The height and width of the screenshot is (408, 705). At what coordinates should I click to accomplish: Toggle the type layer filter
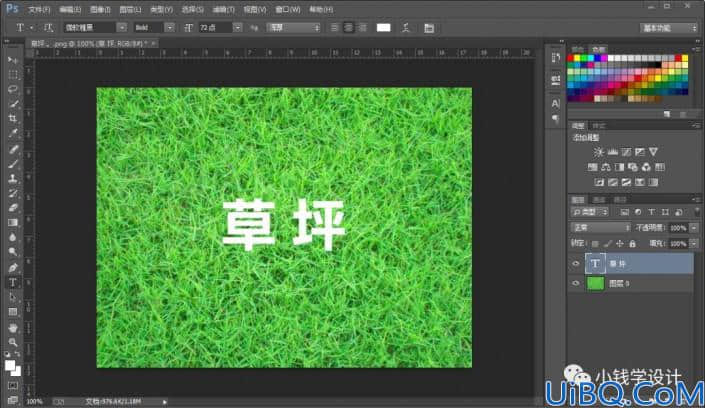click(x=651, y=212)
